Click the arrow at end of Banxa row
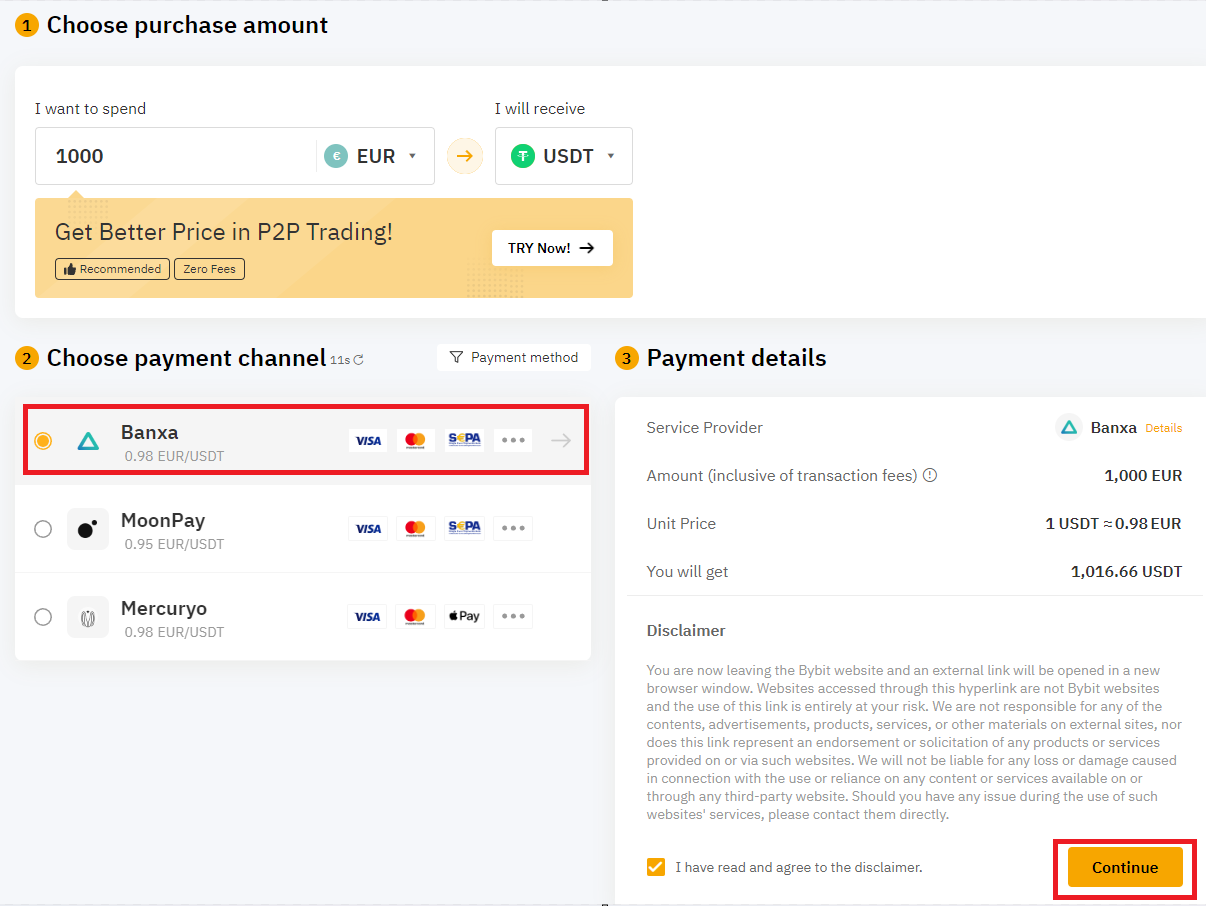This screenshot has width=1206, height=906. pyautogui.click(x=561, y=440)
